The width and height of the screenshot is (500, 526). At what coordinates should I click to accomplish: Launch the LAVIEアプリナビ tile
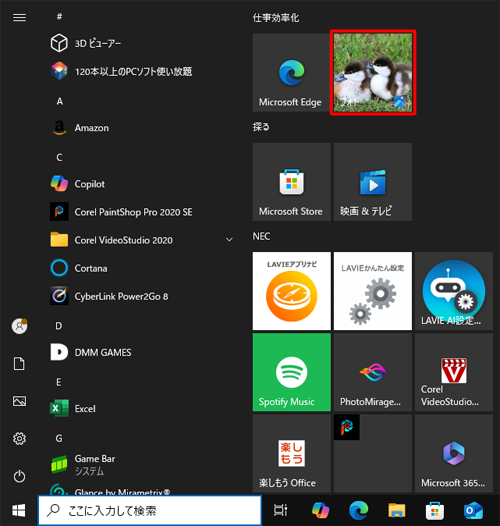pyautogui.click(x=291, y=291)
